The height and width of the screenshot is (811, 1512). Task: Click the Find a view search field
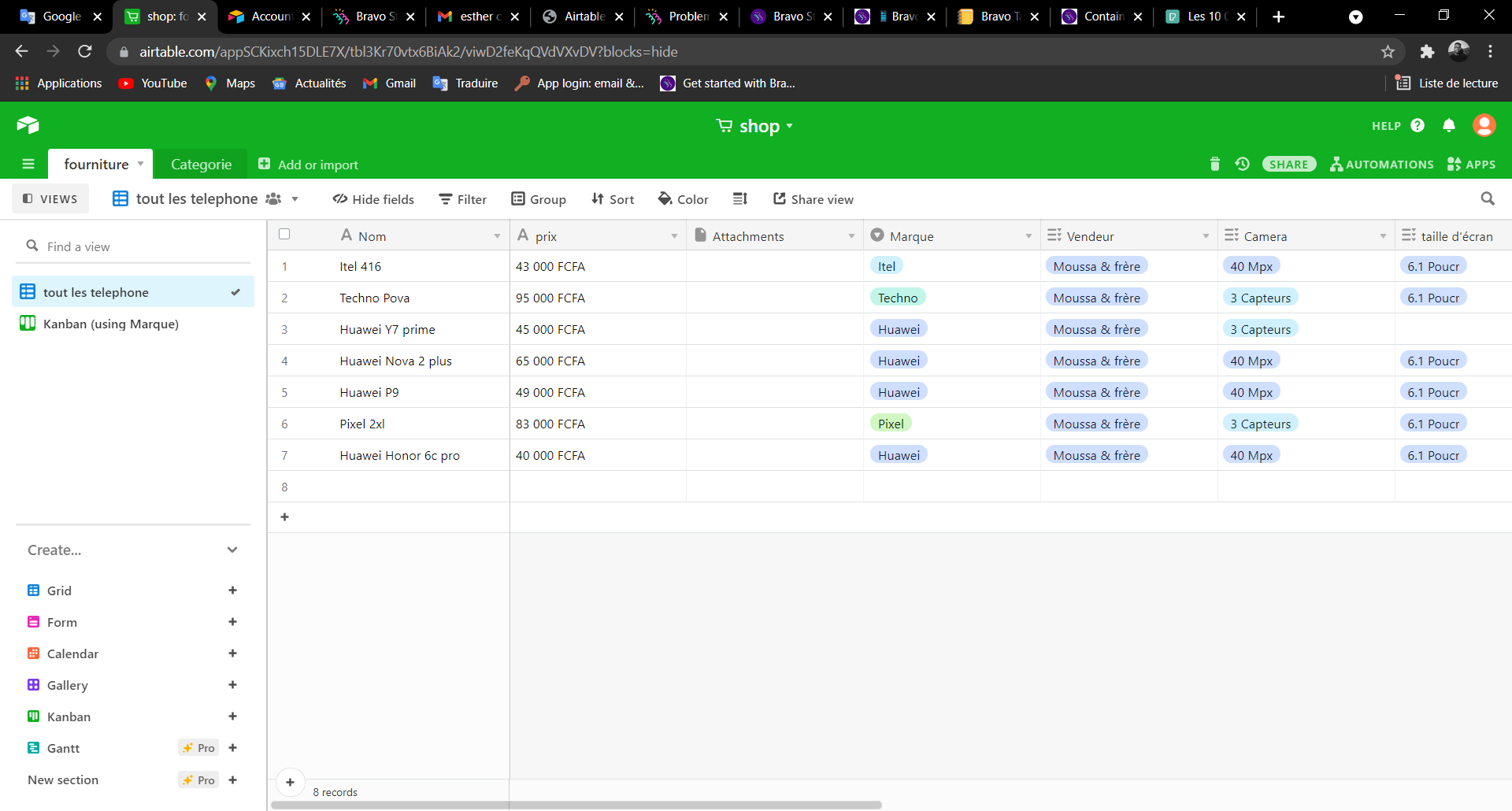(133, 246)
